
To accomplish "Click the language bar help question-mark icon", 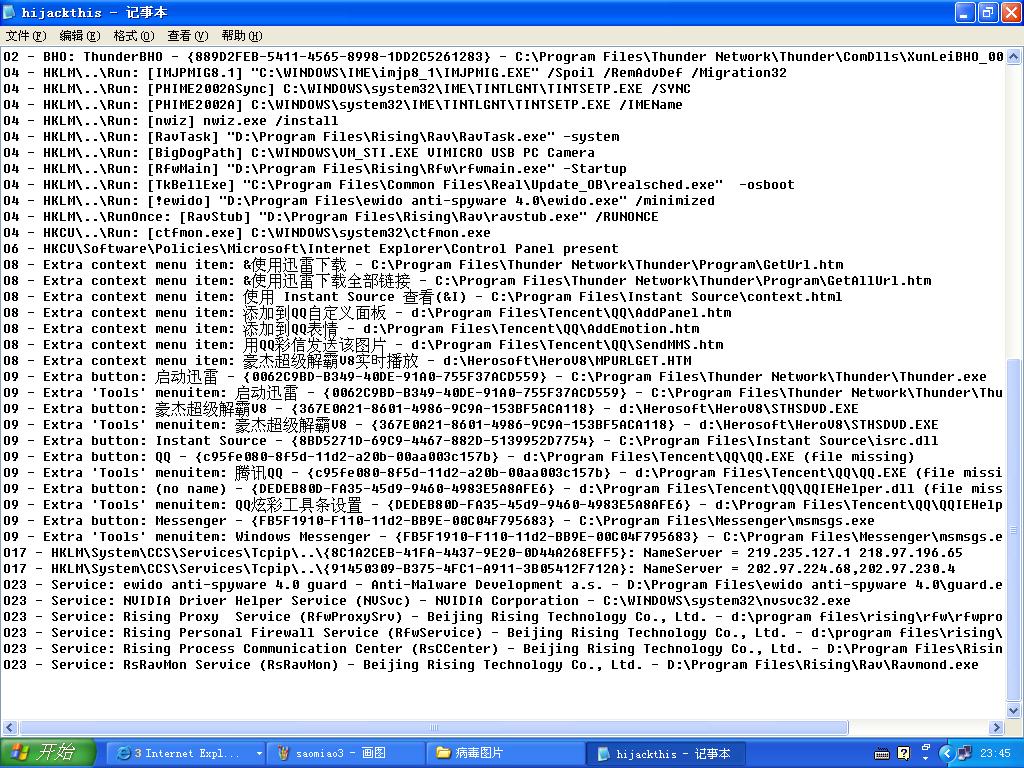I will [903, 754].
